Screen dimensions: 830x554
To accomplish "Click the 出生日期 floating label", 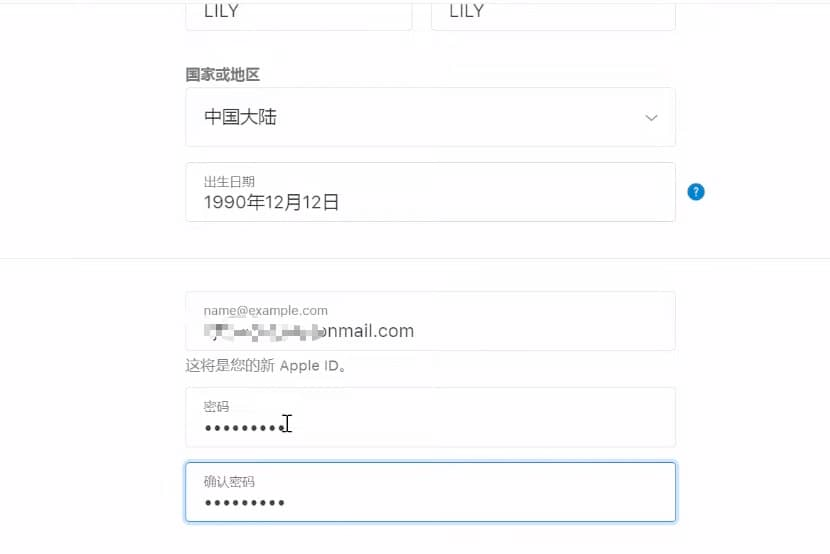I will coord(229,181).
